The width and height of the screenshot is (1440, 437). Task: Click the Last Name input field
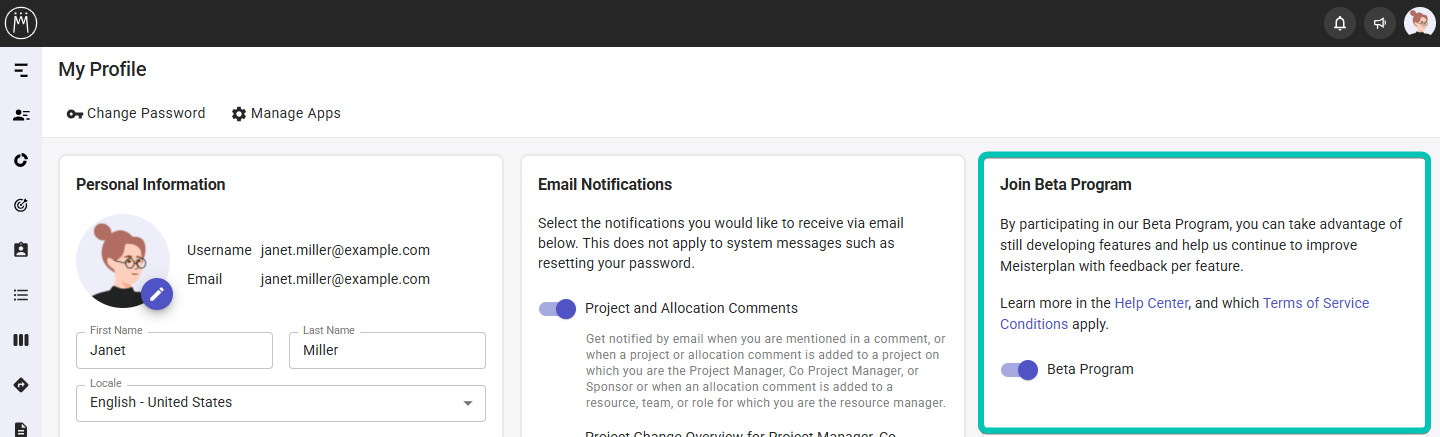coord(387,351)
